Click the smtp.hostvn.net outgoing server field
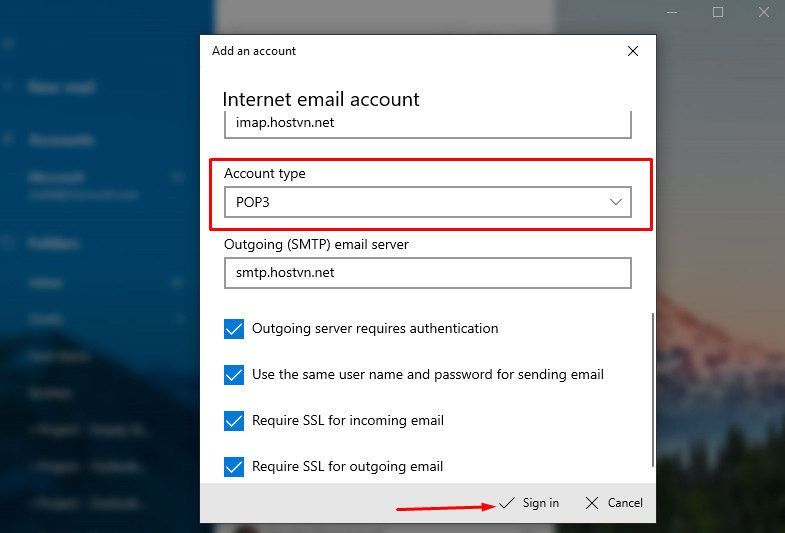785x533 pixels. pos(427,273)
